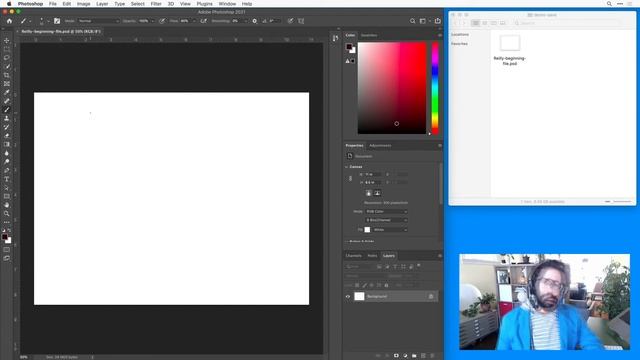640x360 pixels.
Task: Open the Edit Toolbar three-dots menu
Action: point(7,222)
